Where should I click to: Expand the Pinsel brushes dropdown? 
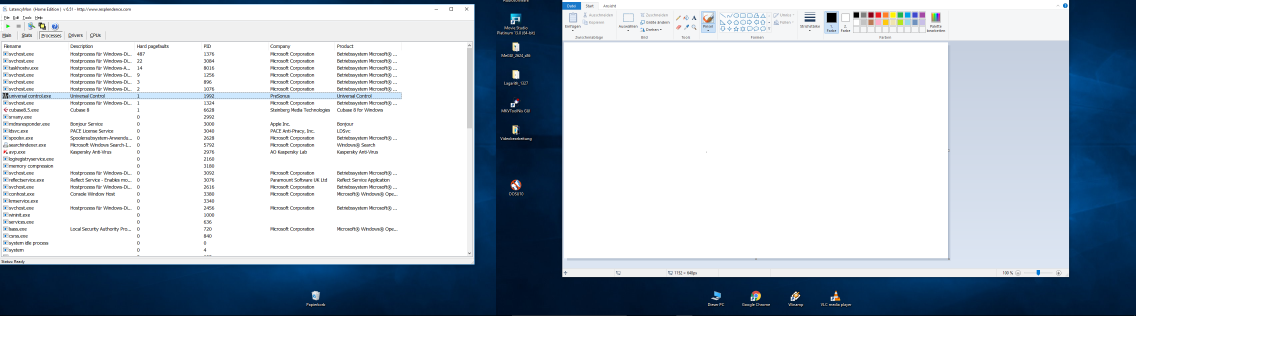coord(708,30)
